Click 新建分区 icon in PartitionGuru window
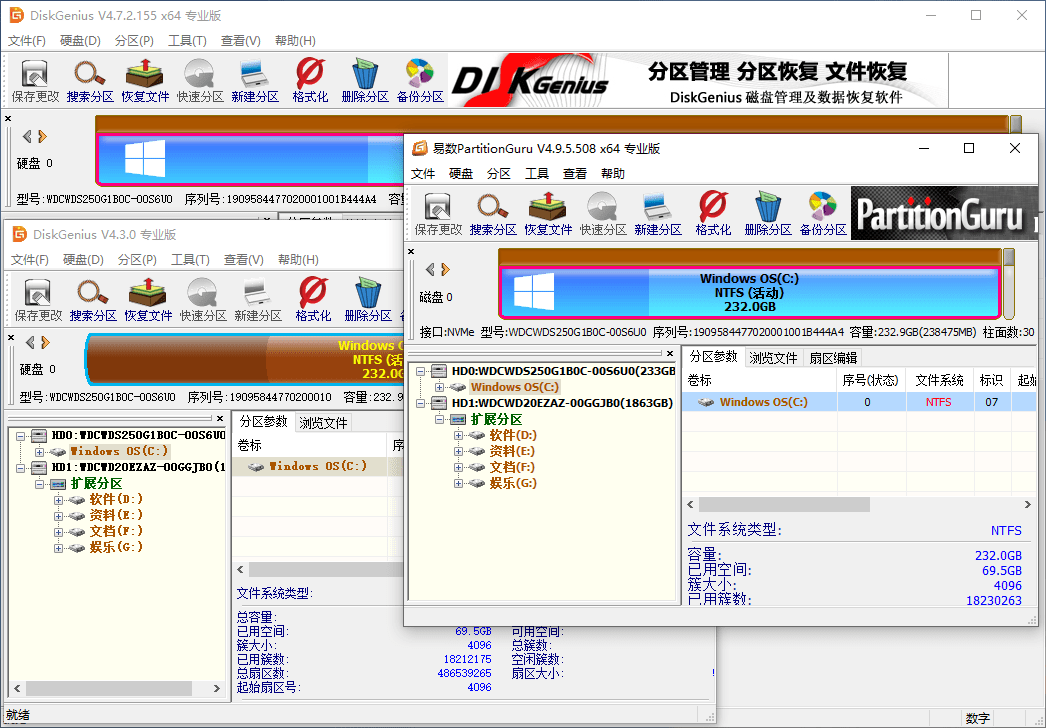 [x=658, y=214]
